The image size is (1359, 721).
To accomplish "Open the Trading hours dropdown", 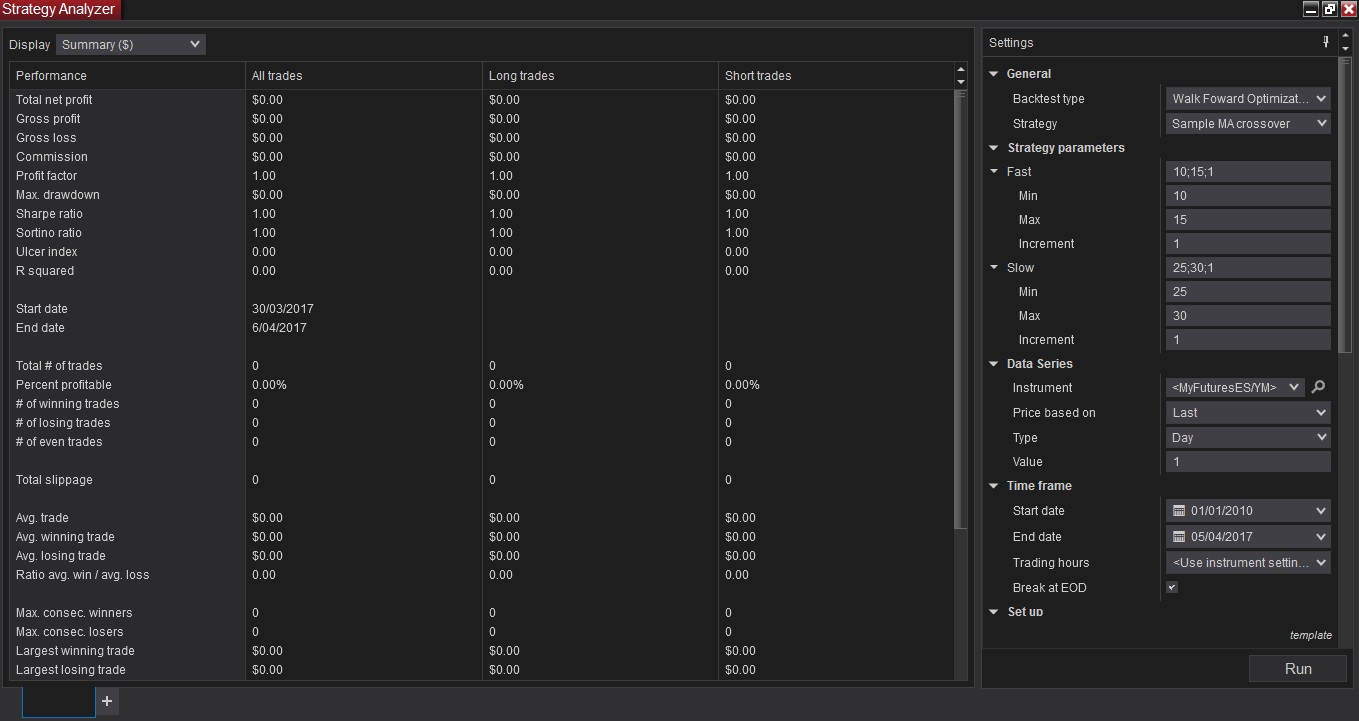I will click(1248, 563).
